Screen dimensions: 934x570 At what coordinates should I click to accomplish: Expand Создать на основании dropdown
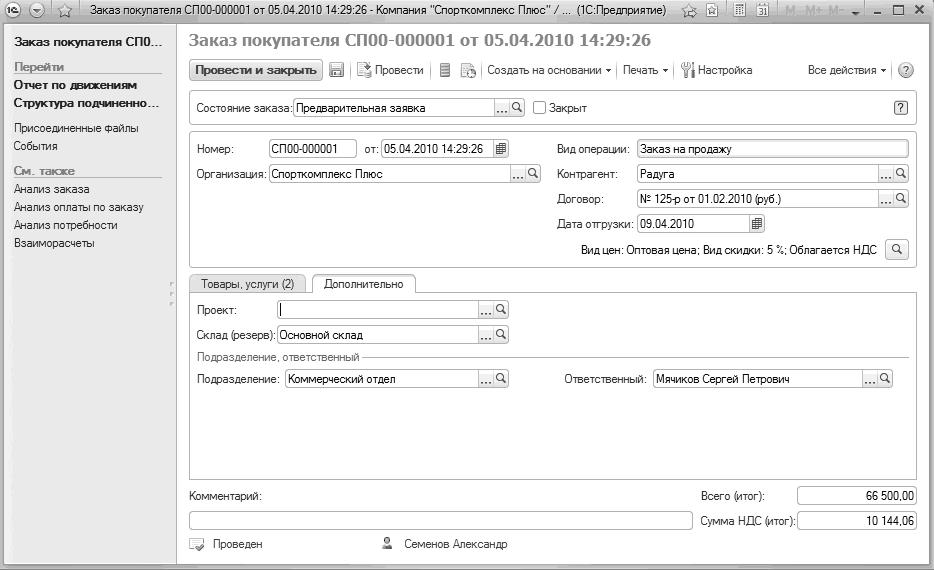click(549, 70)
